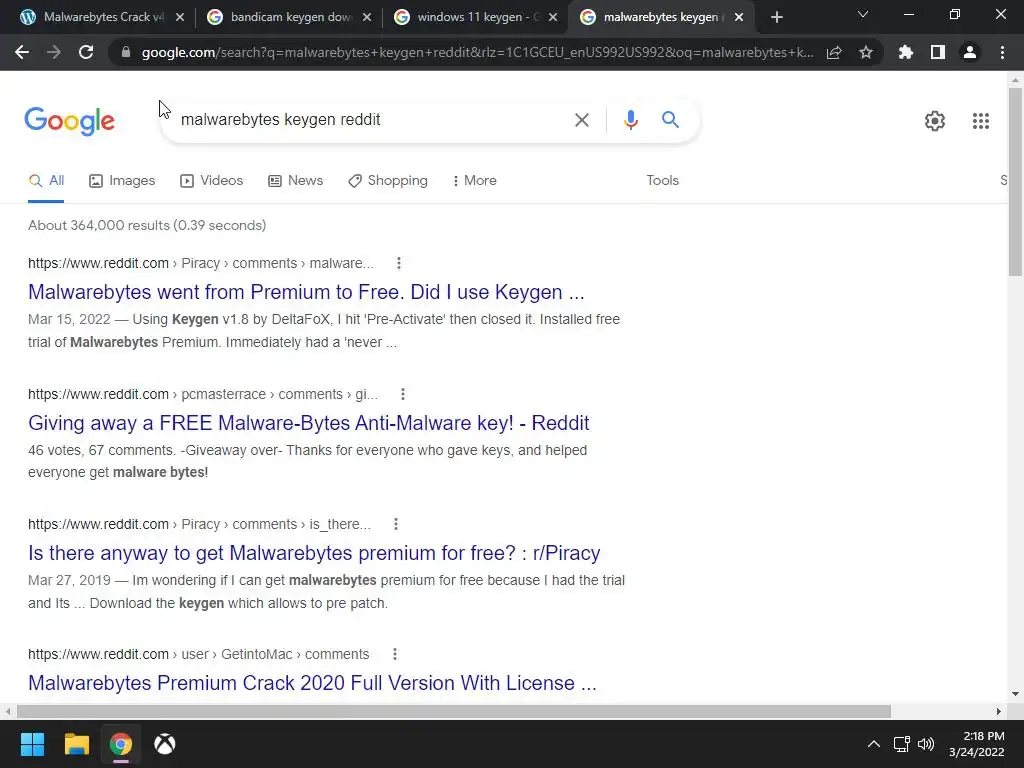Screen dimensions: 1024x768
Task: Select the All results tab
Action: [x=46, y=181]
